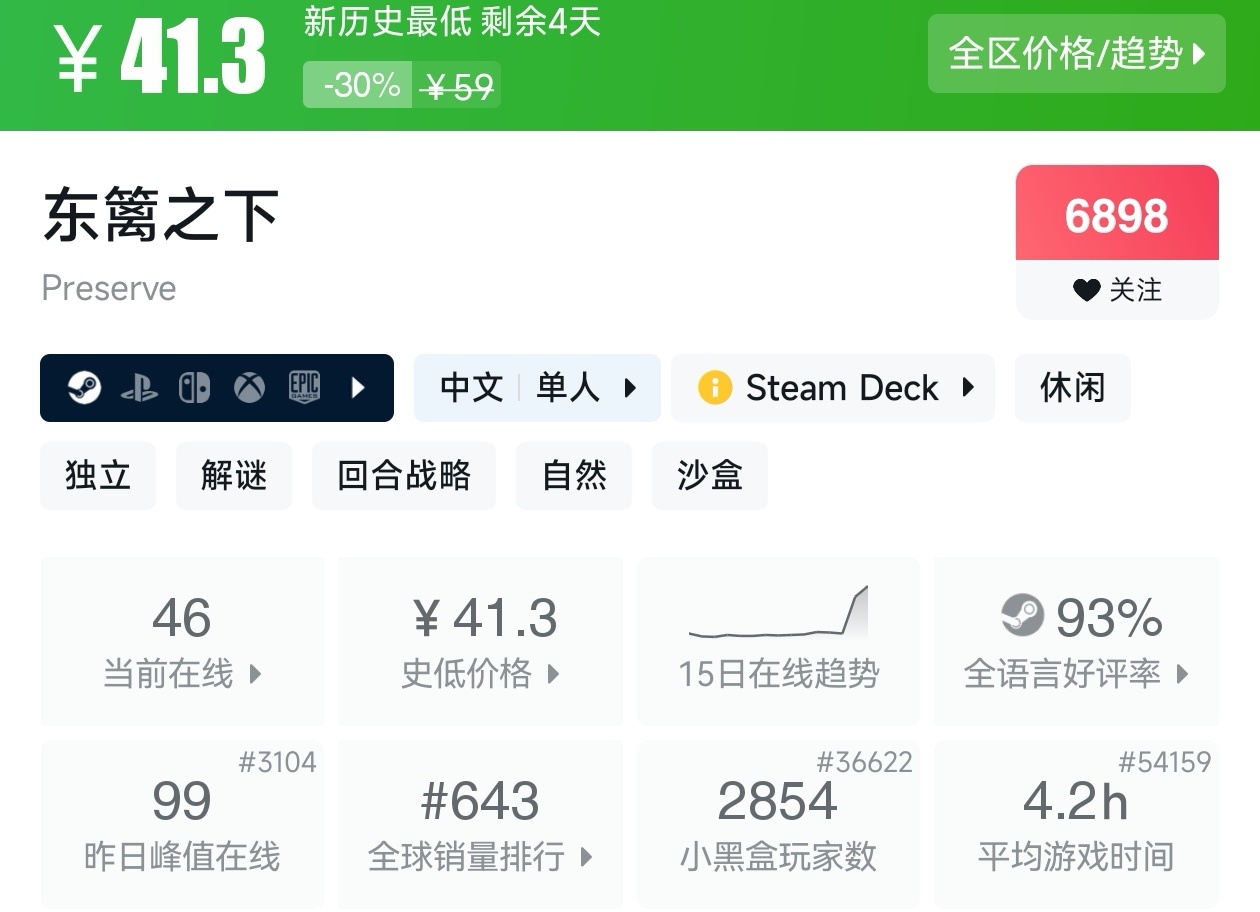Image resolution: width=1260 pixels, height=912 pixels.
Task: Click the Nintendo Switch platform icon
Action: pyautogui.click(x=194, y=388)
